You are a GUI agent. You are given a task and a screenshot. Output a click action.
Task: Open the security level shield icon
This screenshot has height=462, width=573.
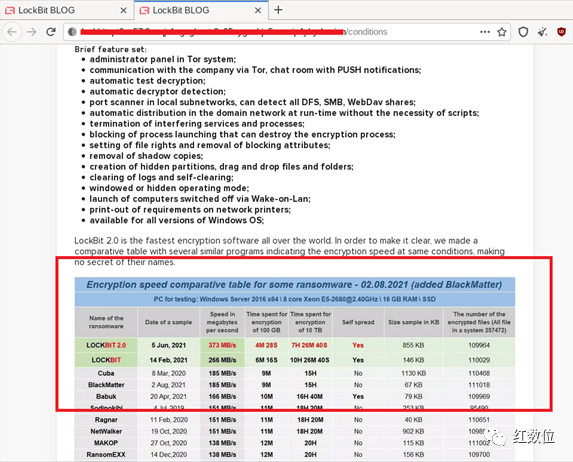[523, 32]
